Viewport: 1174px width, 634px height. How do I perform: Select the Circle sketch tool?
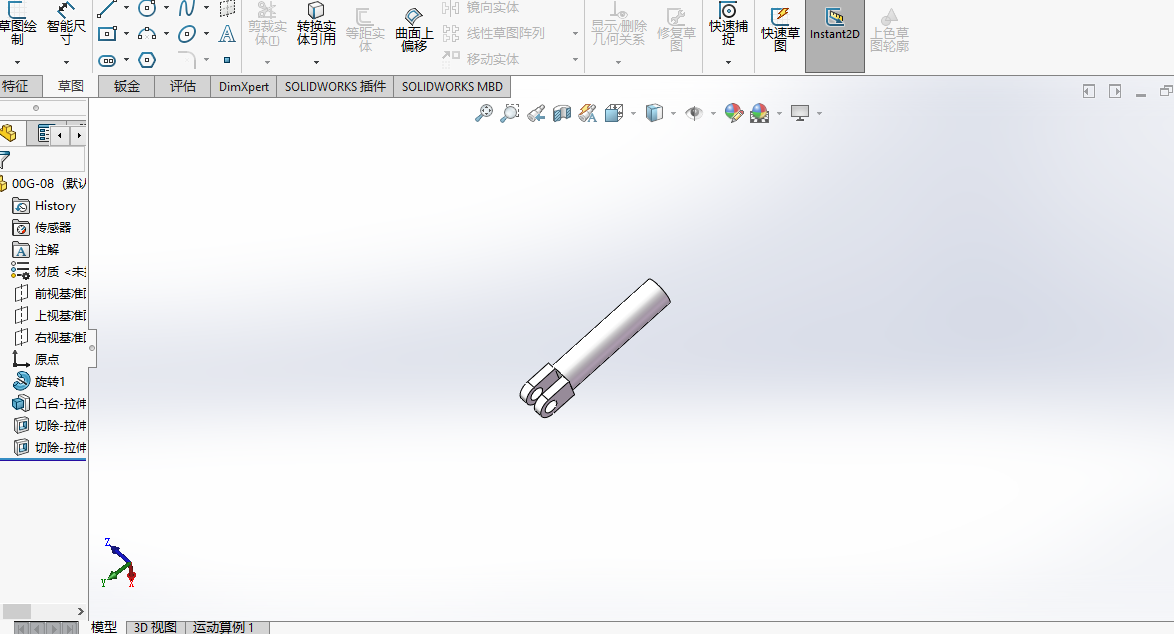[x=147, y=8]
